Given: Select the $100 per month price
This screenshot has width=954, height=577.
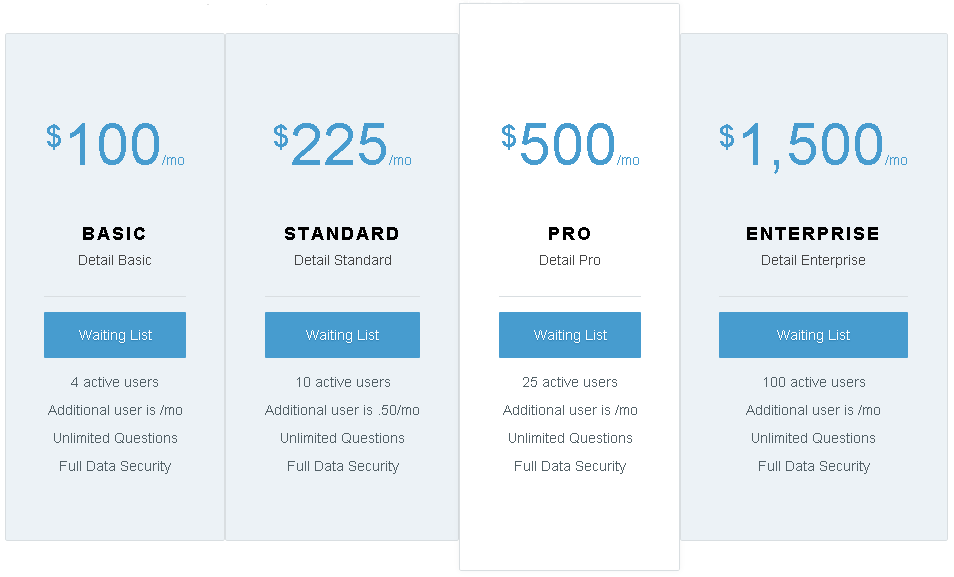Looking at the screenshot, I should [115, 144].
